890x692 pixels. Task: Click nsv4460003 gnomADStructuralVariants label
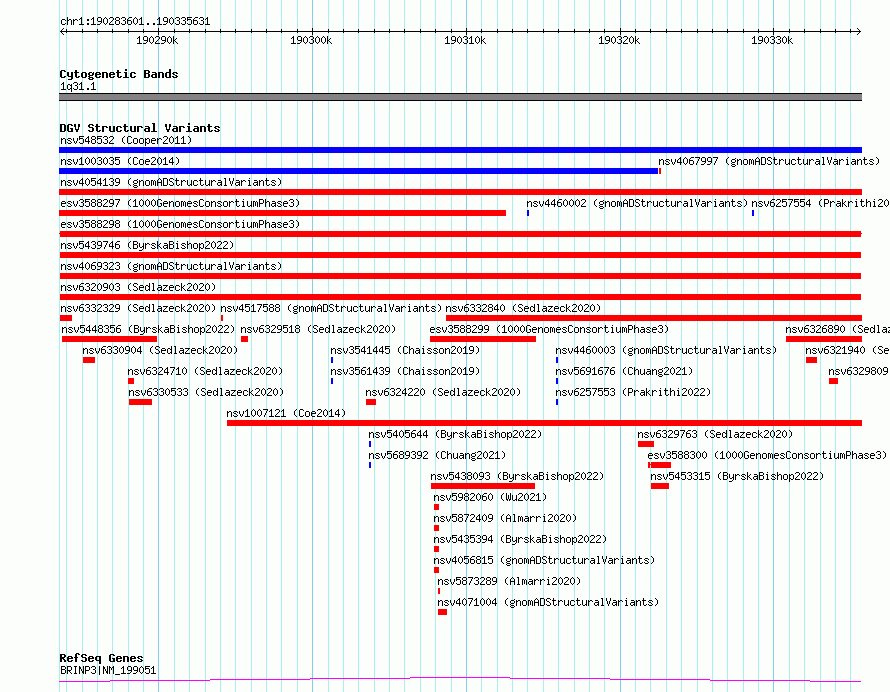[x=666, y=350]
